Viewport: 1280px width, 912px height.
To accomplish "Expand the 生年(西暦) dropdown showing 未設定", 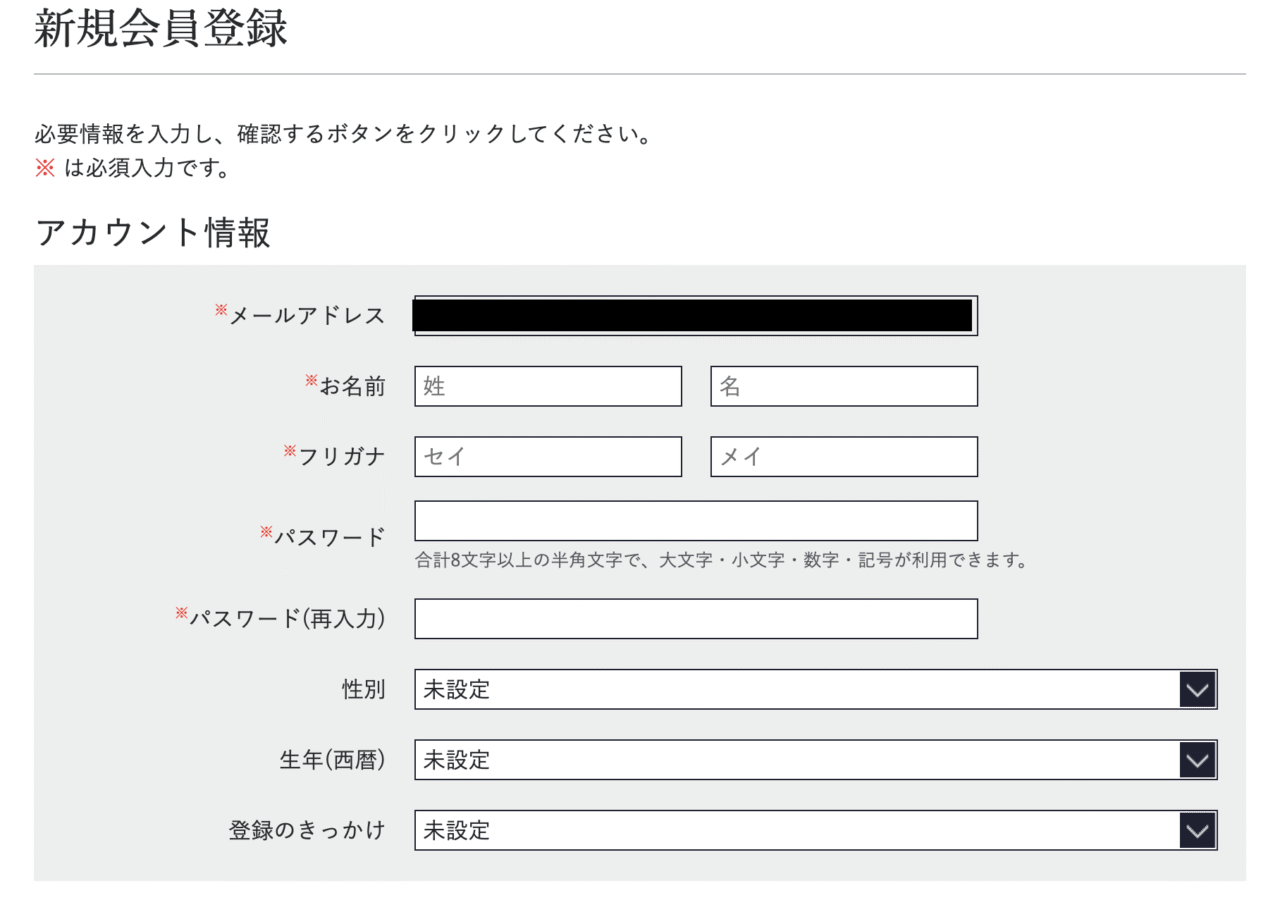I will tap(816, 760).
